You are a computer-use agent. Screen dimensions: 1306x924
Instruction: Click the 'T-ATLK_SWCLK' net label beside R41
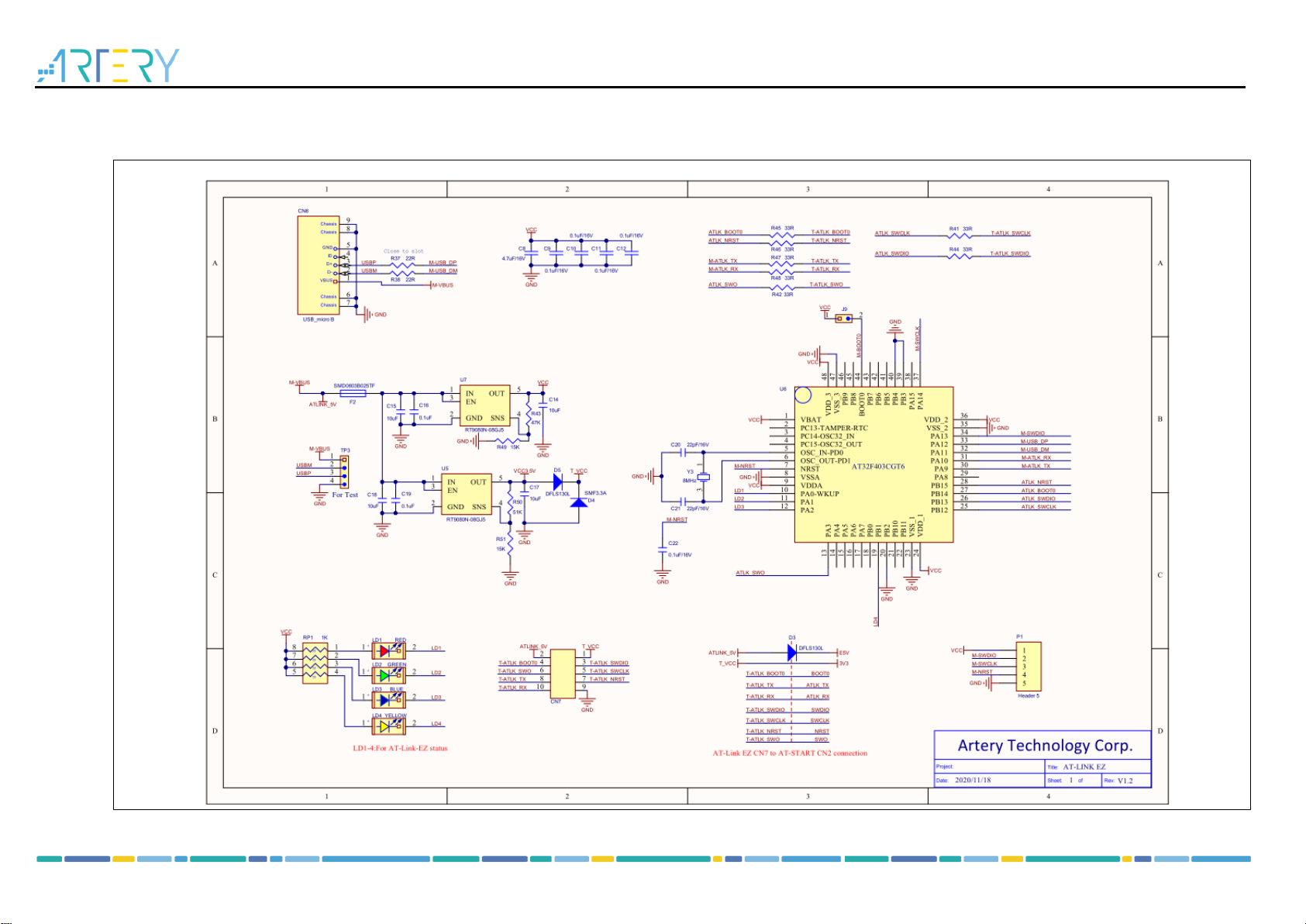click(1011, 233)
